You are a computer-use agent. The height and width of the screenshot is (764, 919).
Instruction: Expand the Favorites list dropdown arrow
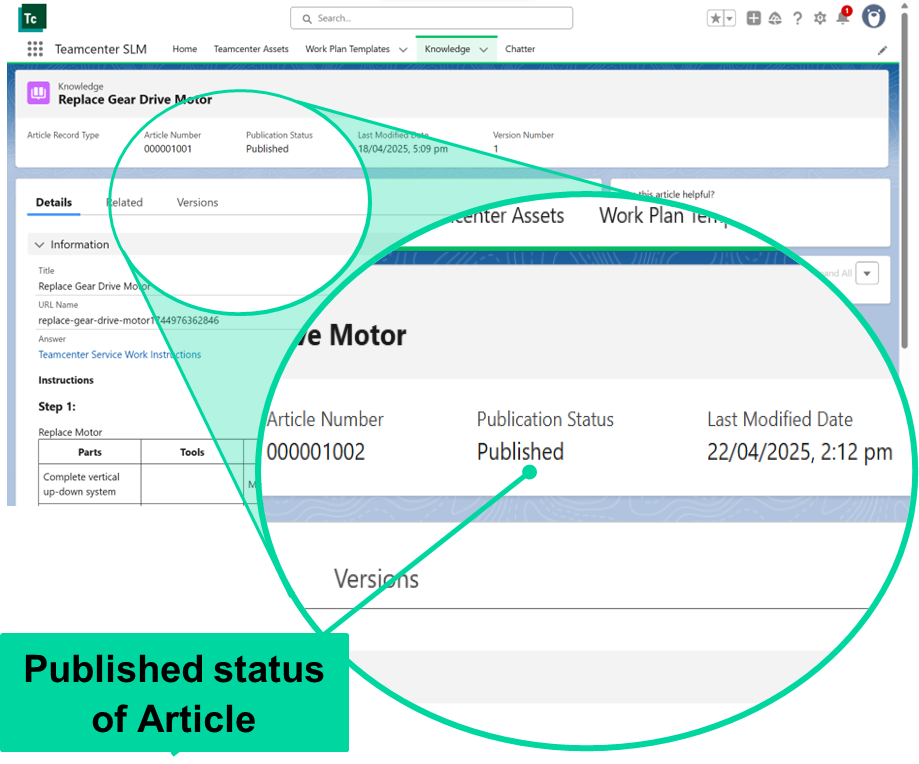pos(730,18)
